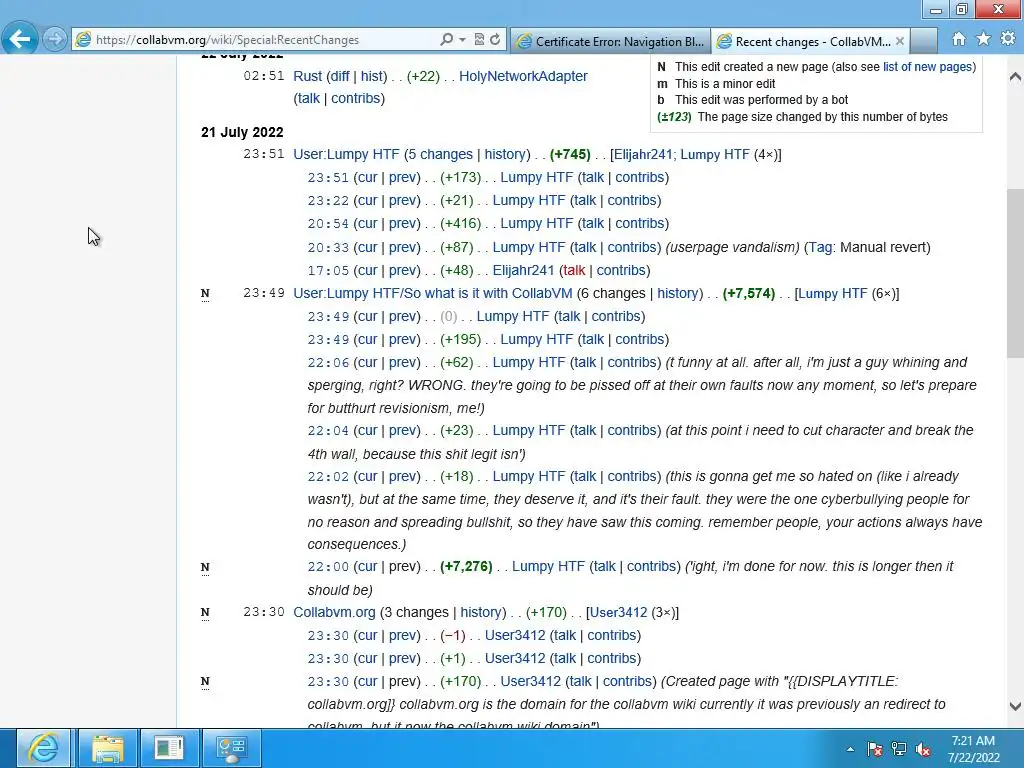1024x768 pixels.
Task: Open Elijahr241 red talk link
Action: pos(574,270)
